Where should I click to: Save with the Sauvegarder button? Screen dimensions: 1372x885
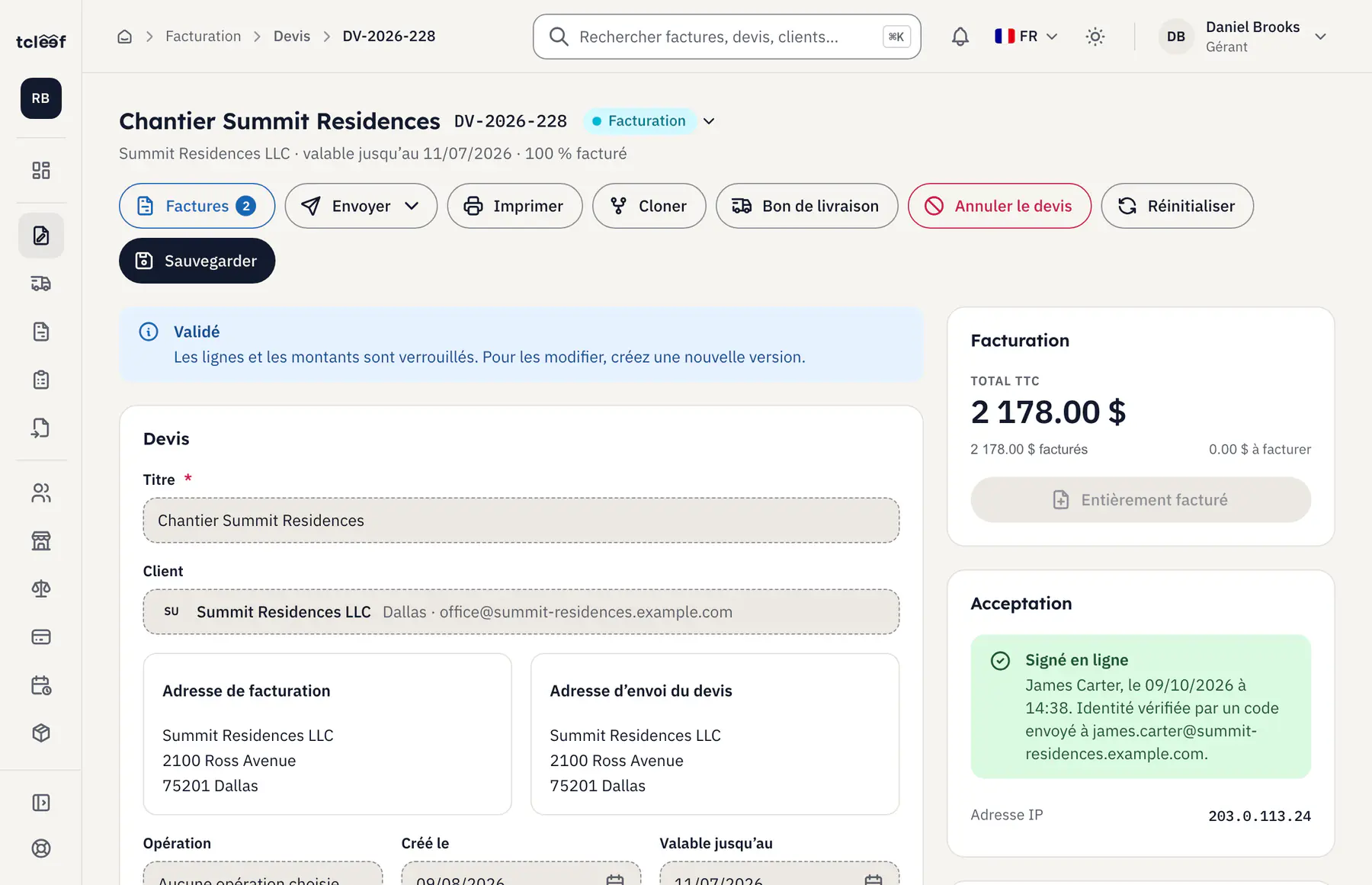point(197,261)
